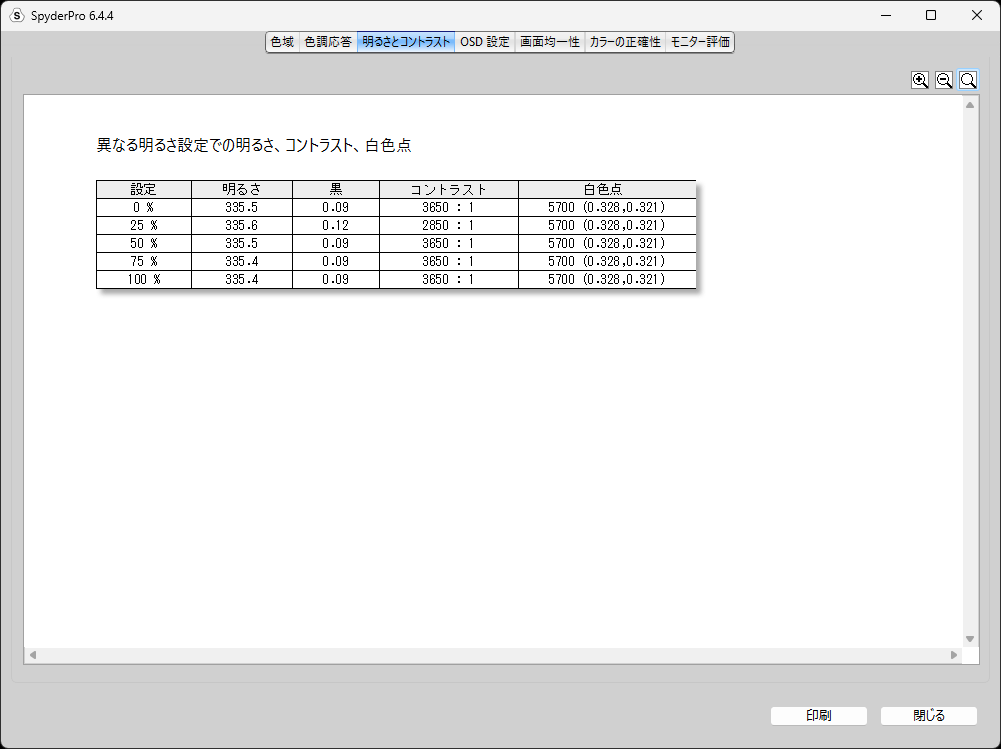This screenshot has width=1001, height=749.
Task: Click the 閉じる button
Action: click(929, 716)
